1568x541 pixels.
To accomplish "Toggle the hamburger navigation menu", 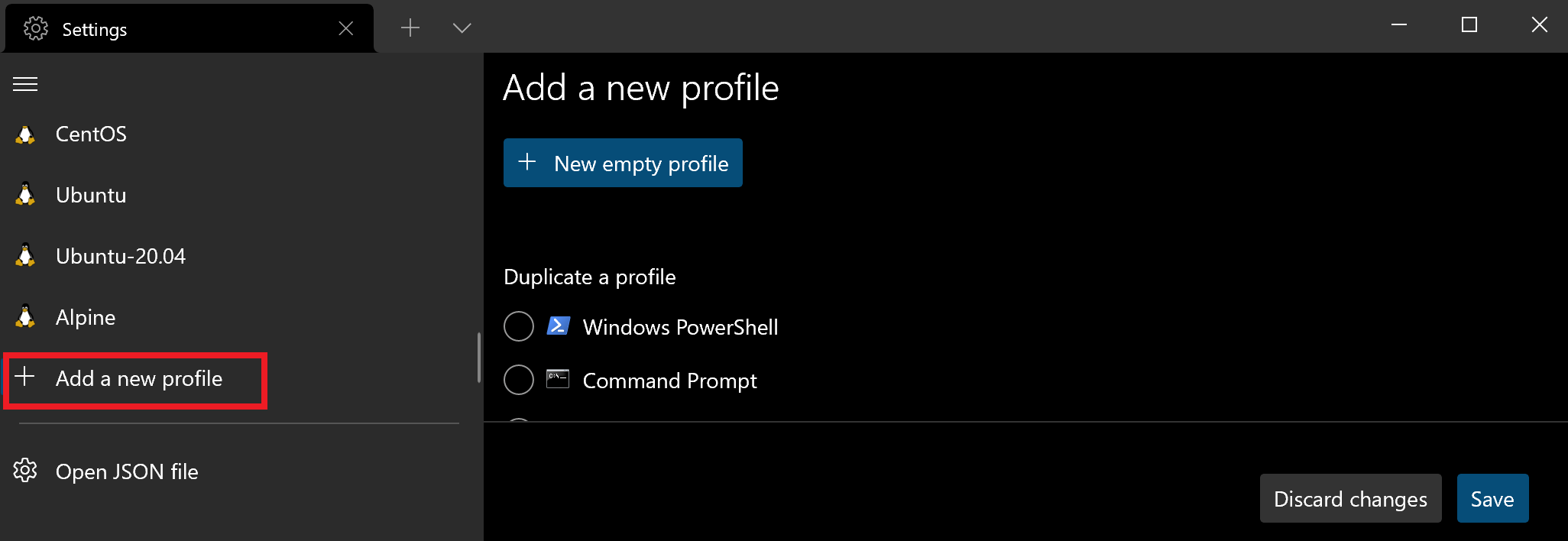I will point(25,84).
